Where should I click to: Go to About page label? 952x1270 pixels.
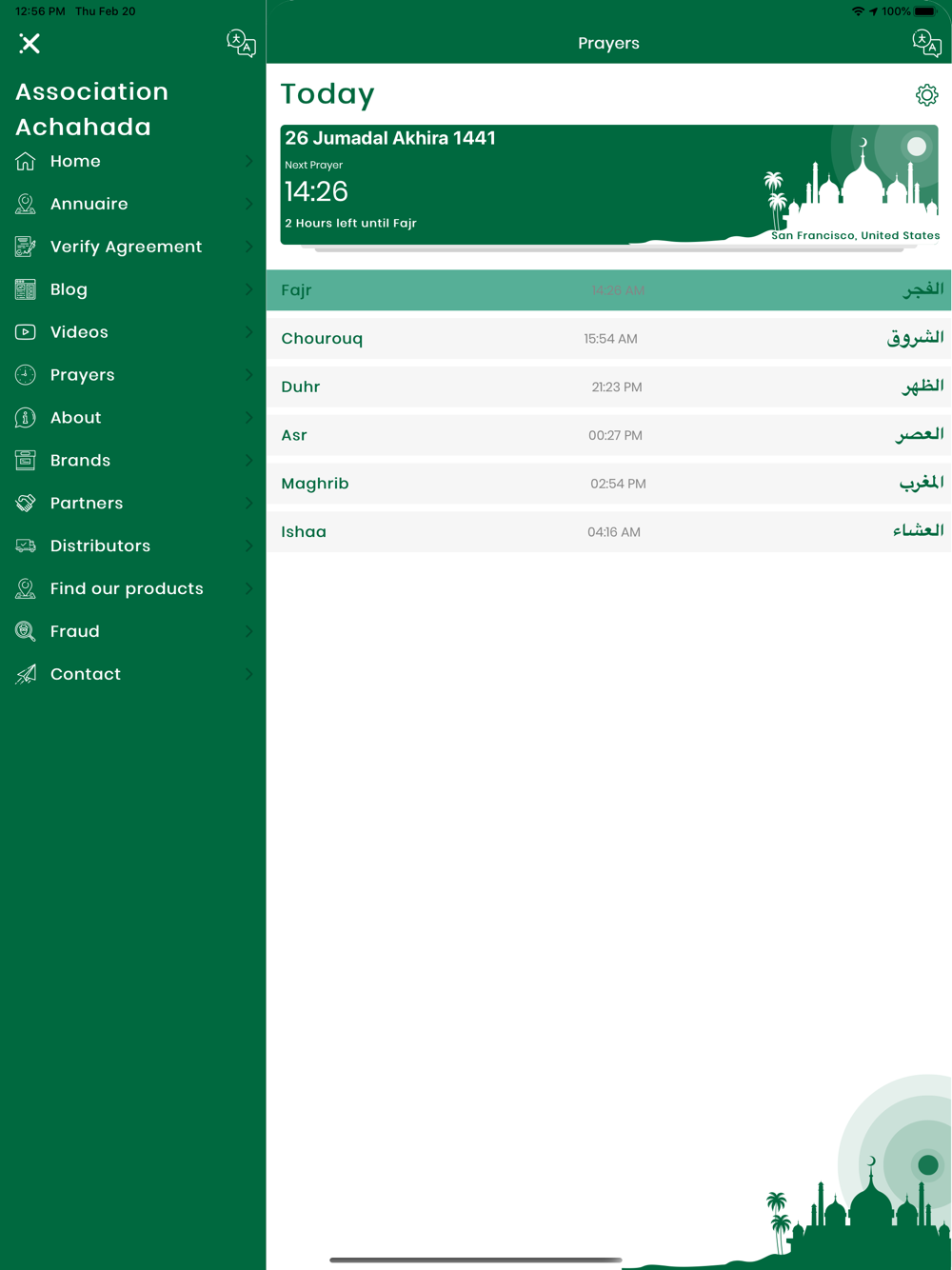(x=75, y=418)
